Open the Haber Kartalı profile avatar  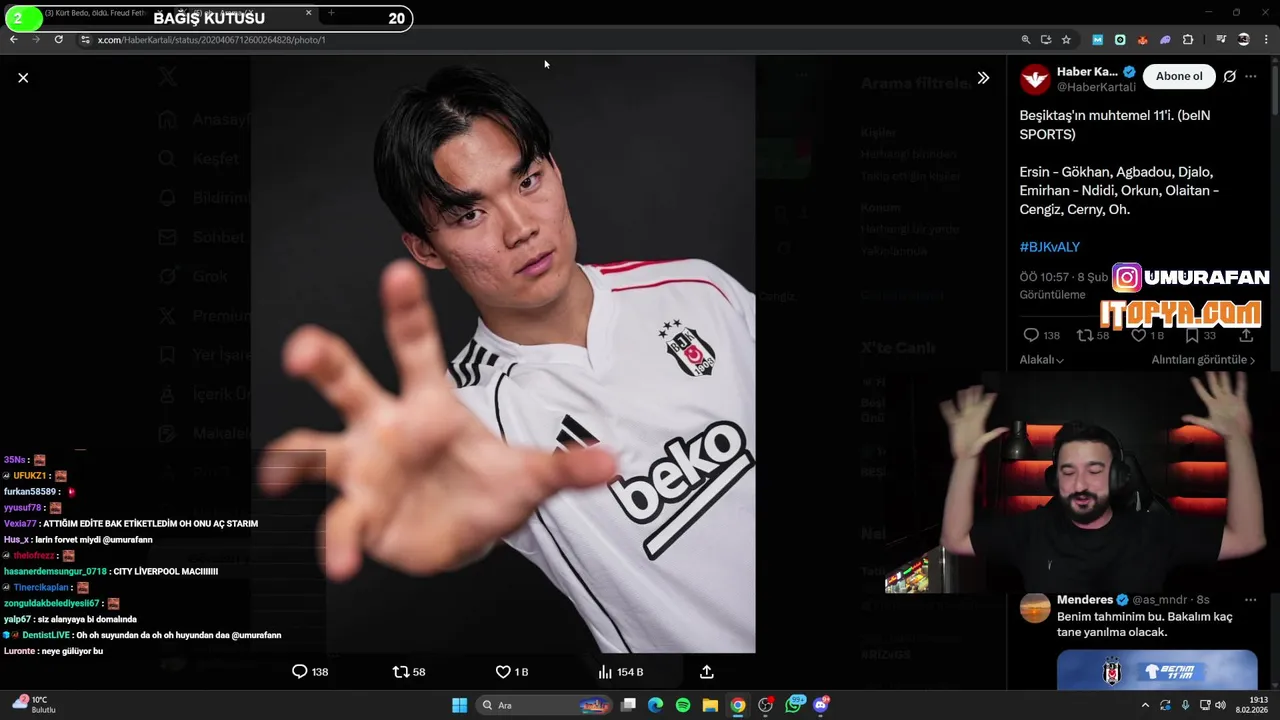coord(1035,79)
